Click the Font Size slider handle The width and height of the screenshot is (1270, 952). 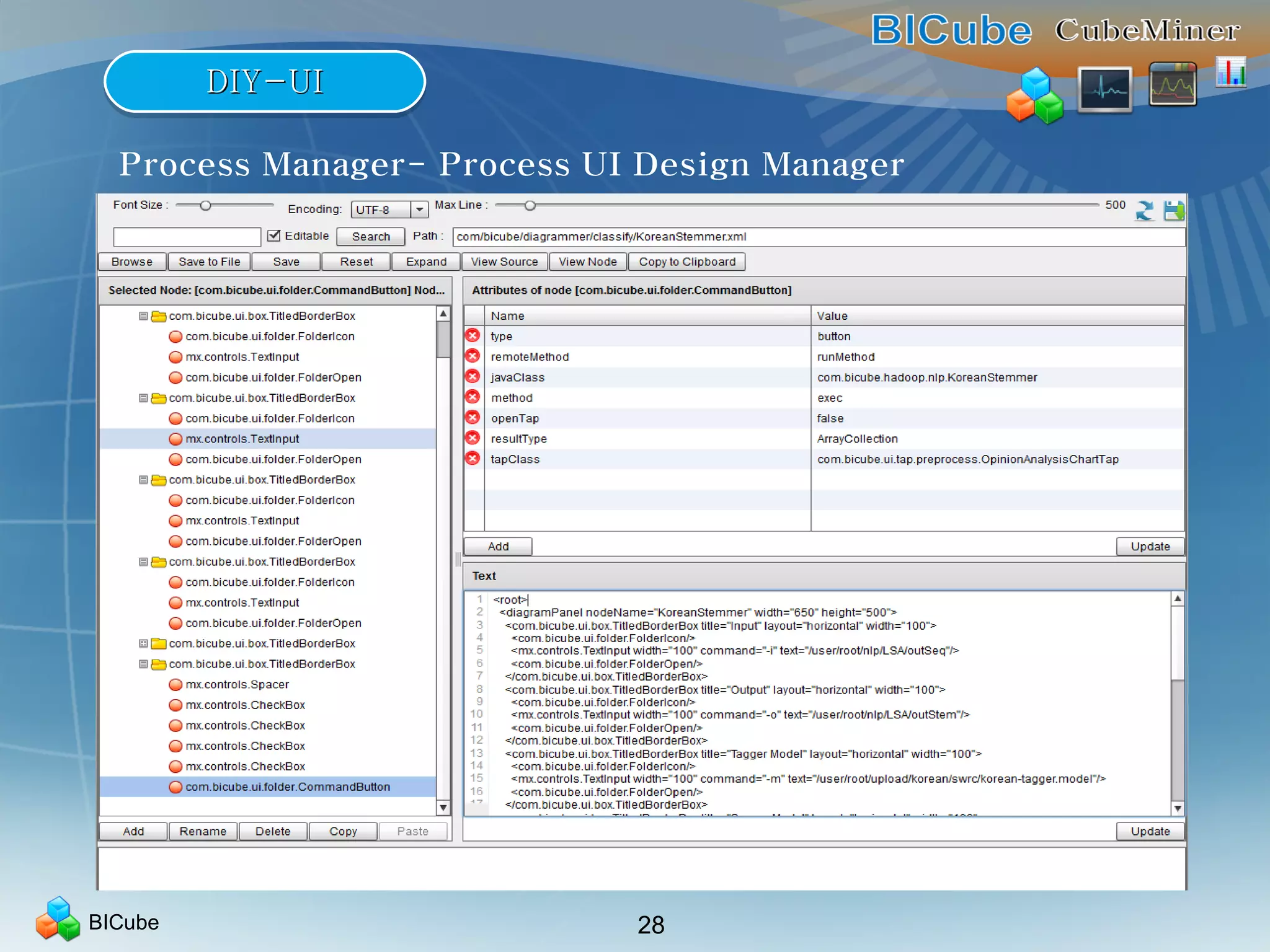(x=205, y=205)
